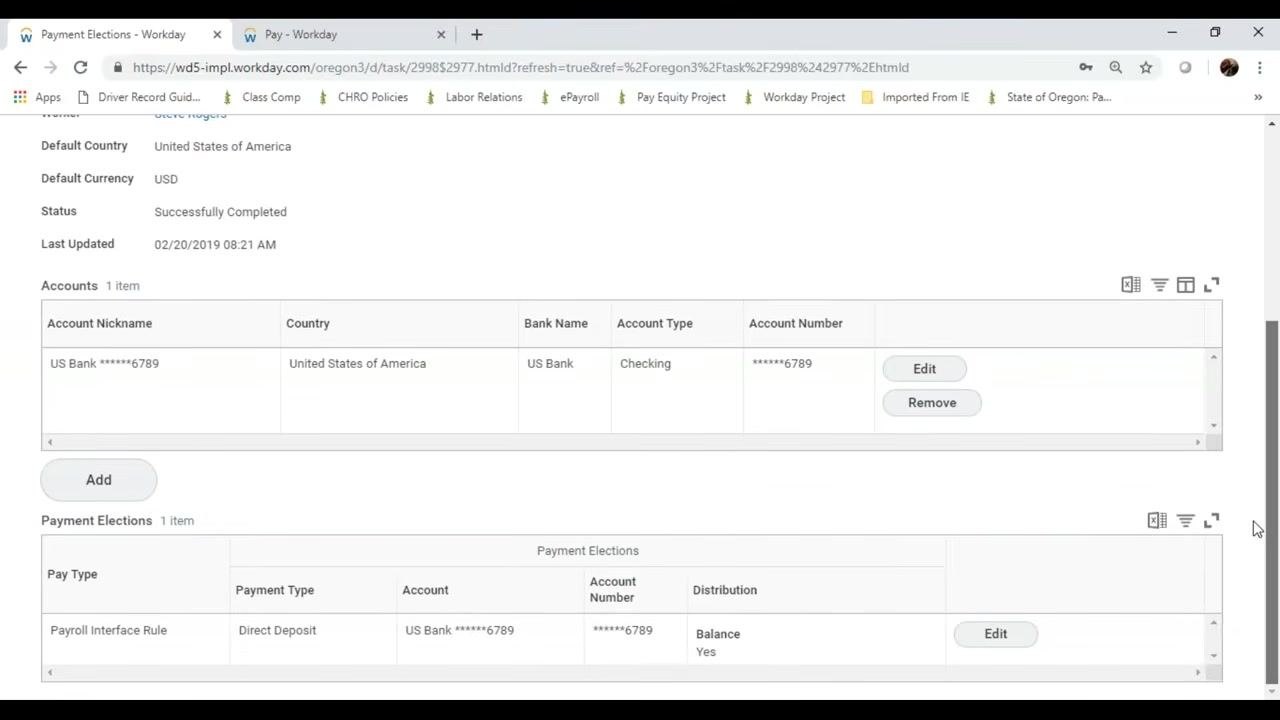Export Accounts table to Excel
Screen dimensions: 1280x720
click(x=1131, y=285)
